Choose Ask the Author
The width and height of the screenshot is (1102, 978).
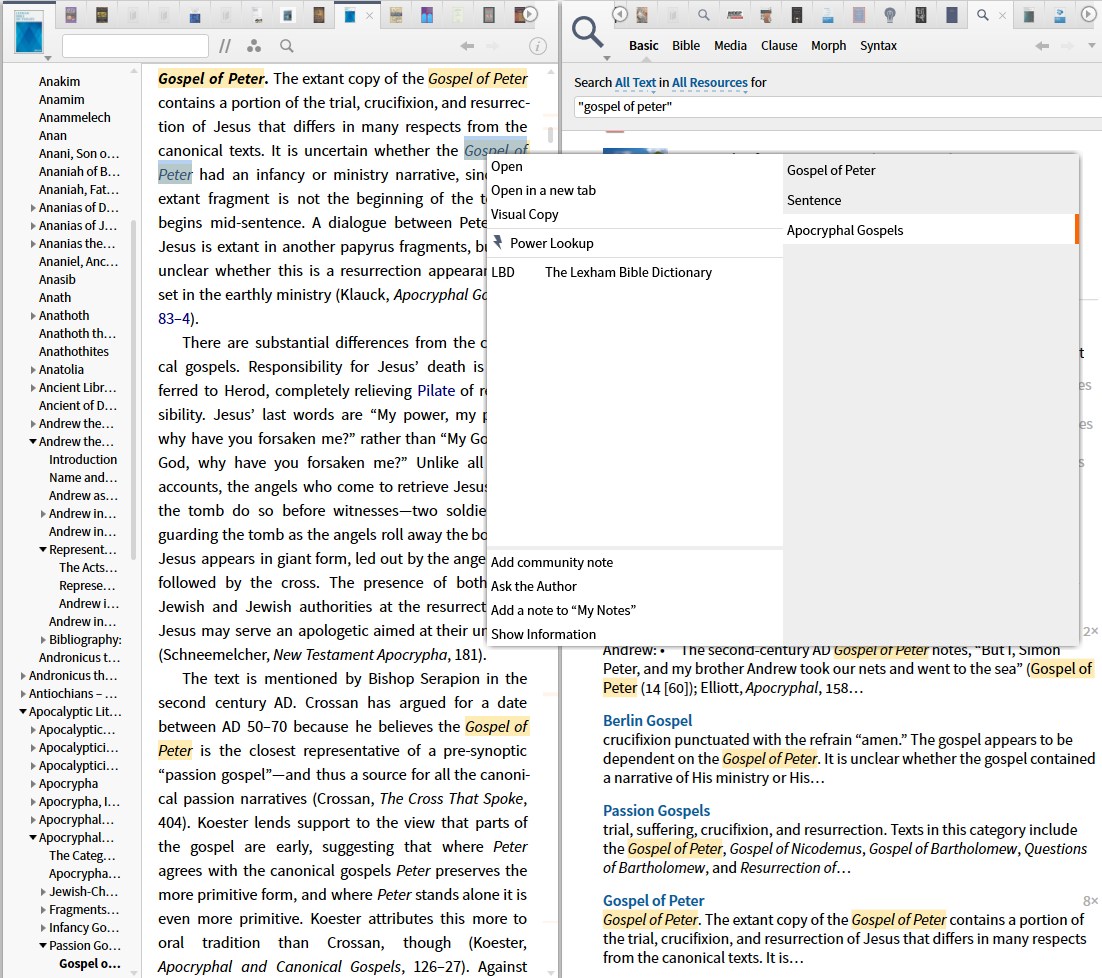pyautogui.click(x=533, y=587)
